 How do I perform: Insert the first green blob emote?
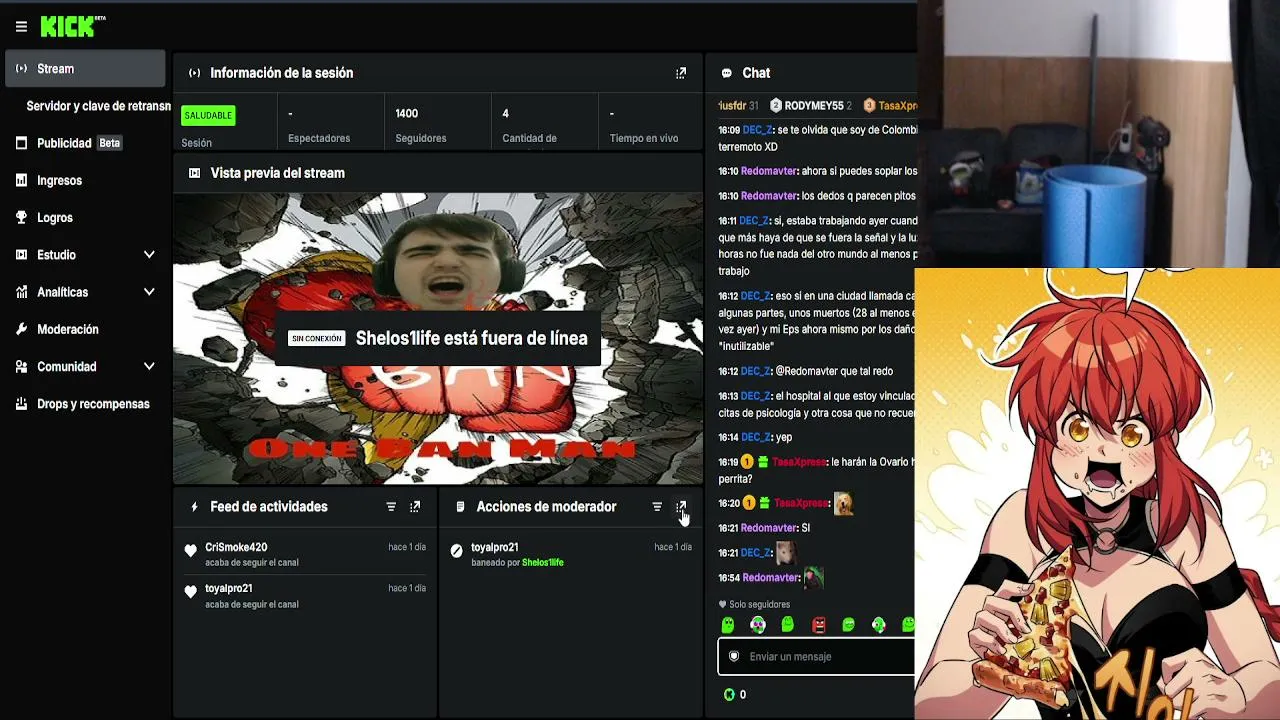coord(728,625)
